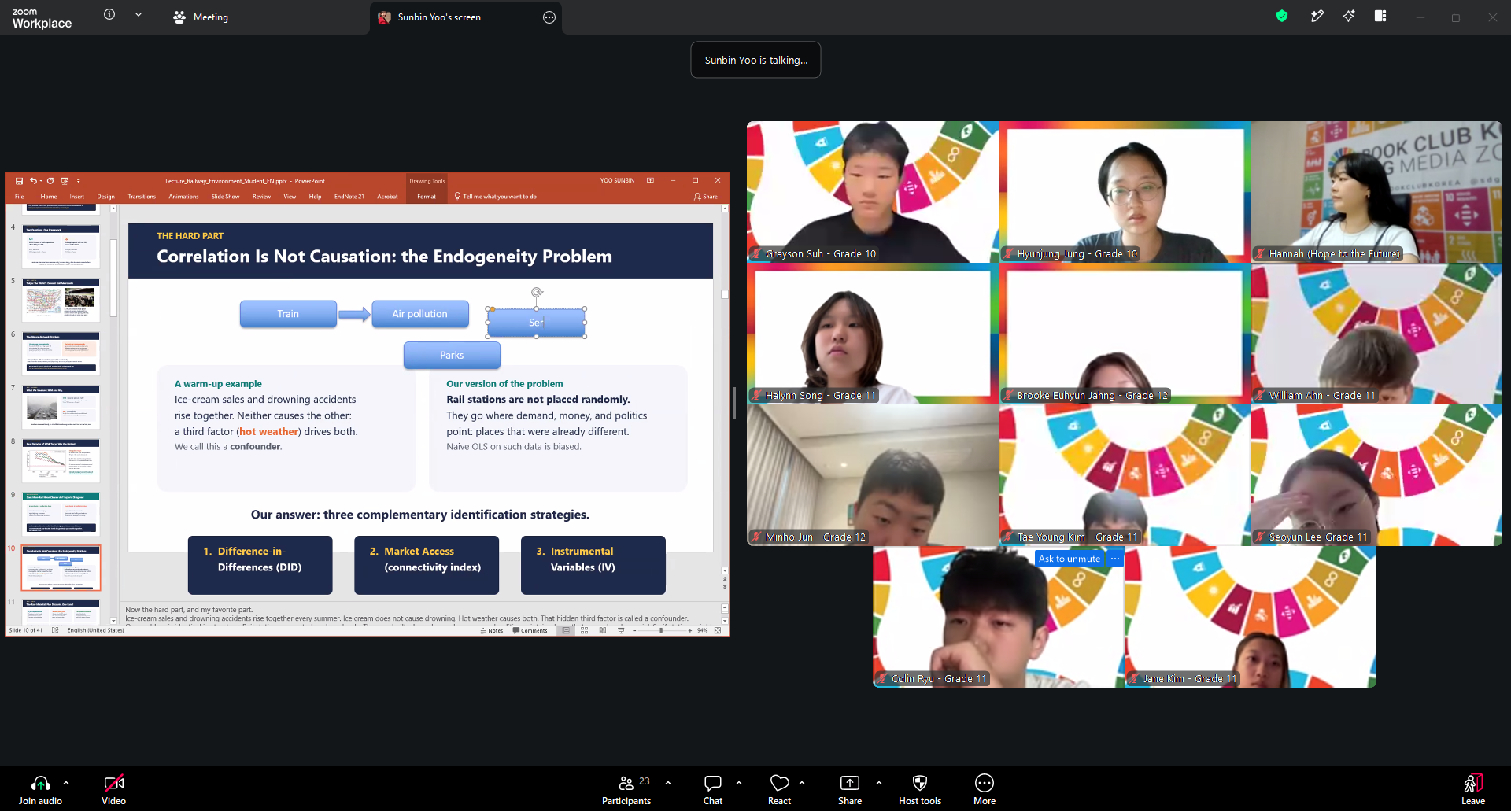Screen dimensions: 1511x812
Task: Open the More options icon
Action: coord(985,783)
